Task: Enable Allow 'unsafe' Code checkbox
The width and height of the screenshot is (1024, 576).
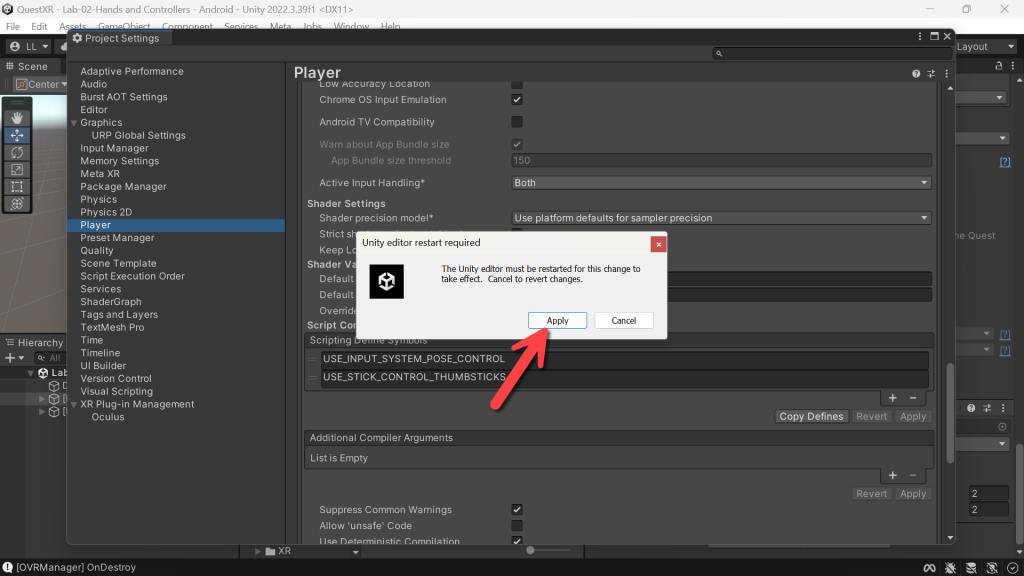Action: [x=517, y=526]
